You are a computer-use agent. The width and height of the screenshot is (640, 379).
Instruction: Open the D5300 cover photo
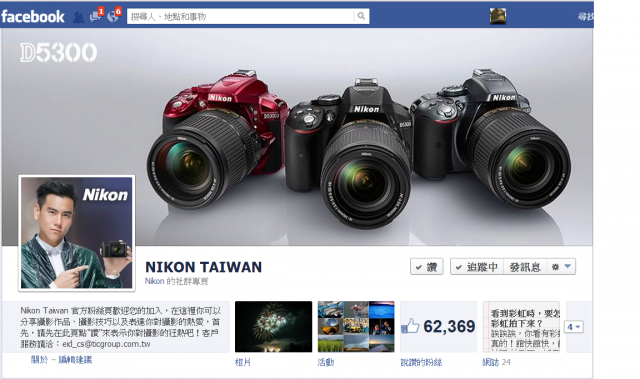point(297,137)
